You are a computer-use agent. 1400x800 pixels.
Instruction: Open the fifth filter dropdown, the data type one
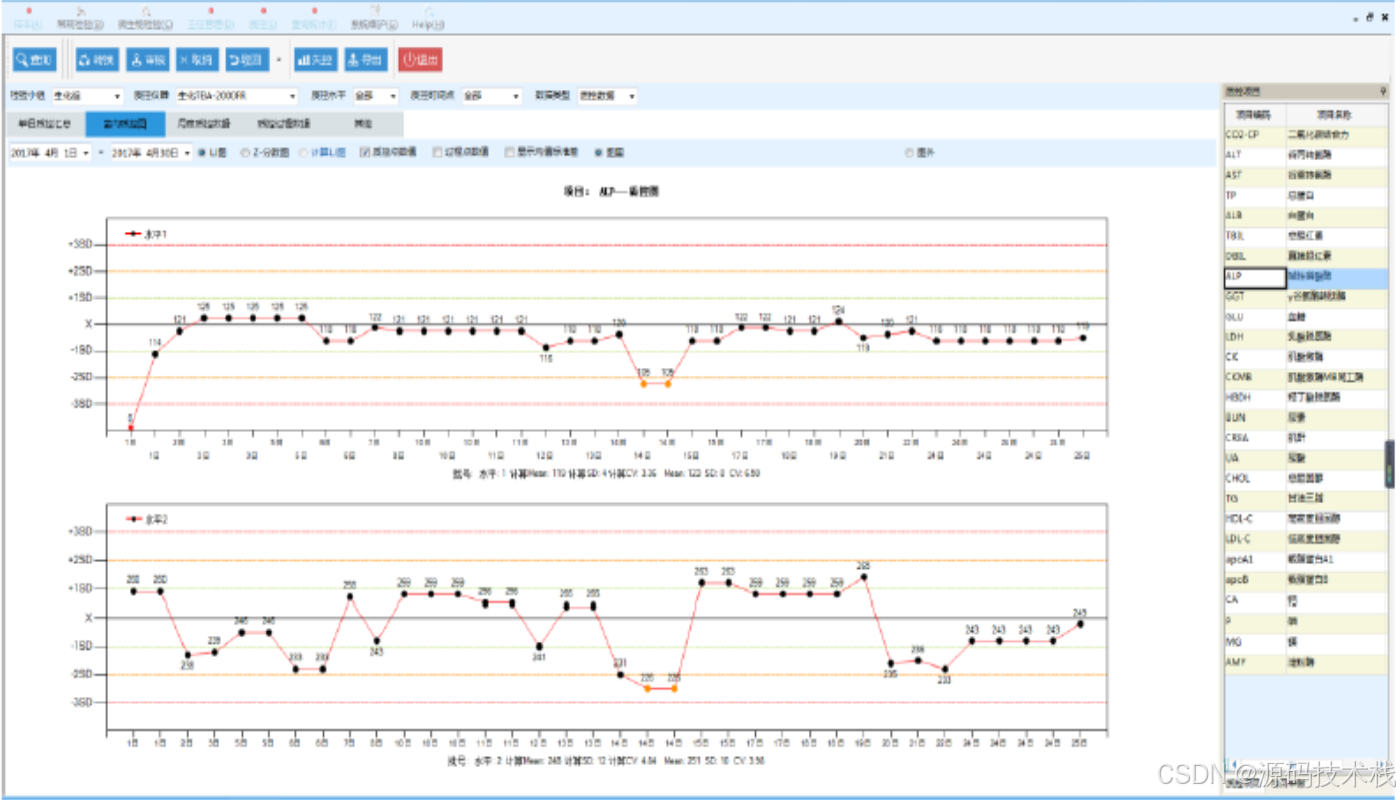(x=607, y=96)
